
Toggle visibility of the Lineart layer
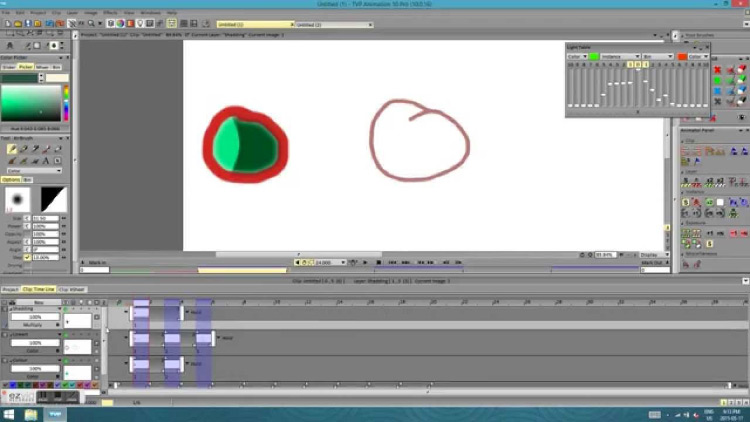pyautogui.click(x=66, y=335)
